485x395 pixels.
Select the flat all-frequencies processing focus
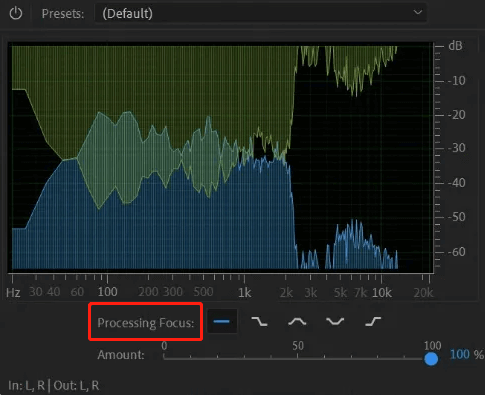(x=222, y=321)
